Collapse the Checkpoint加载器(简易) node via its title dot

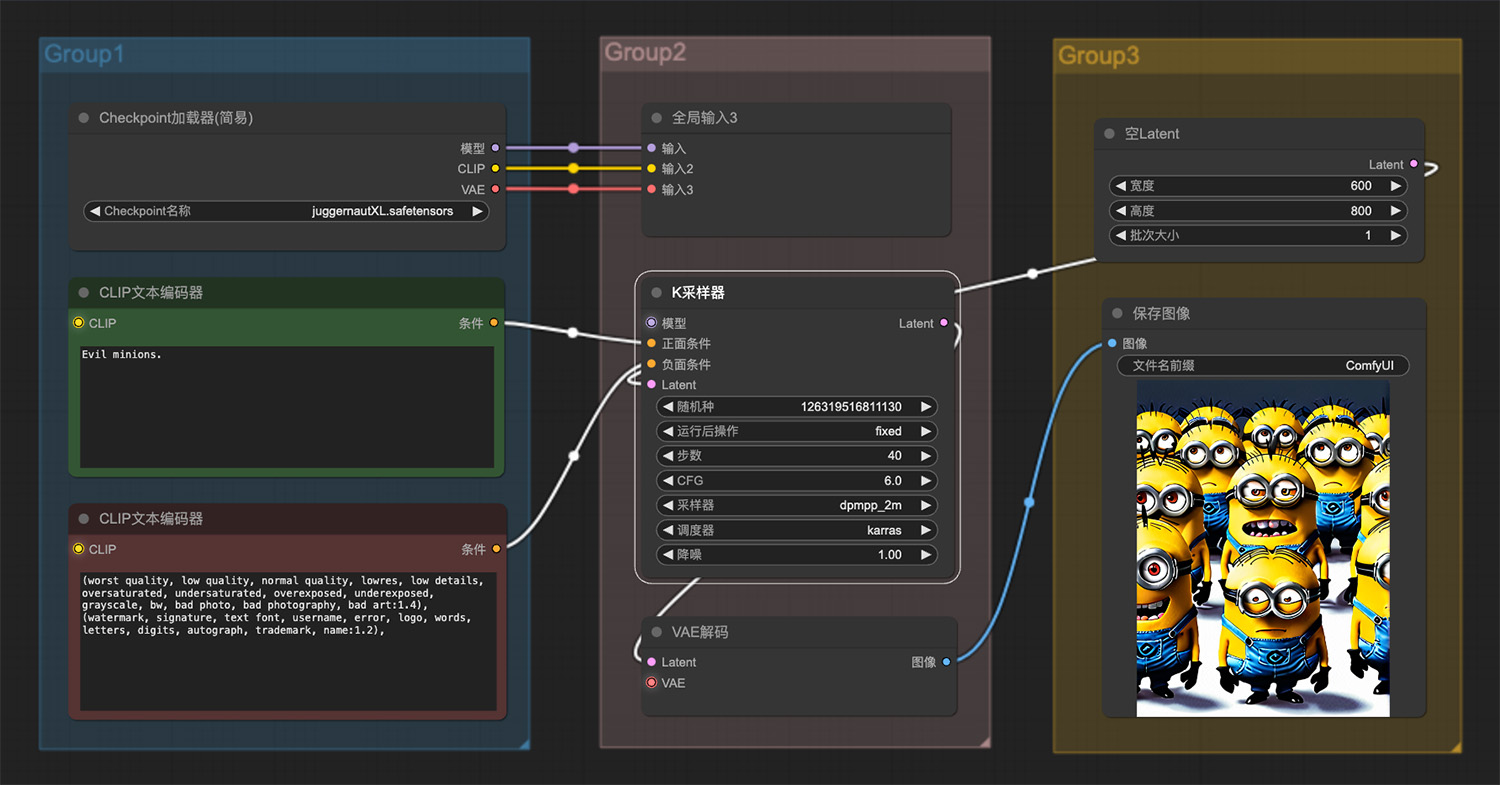point(84,118)
